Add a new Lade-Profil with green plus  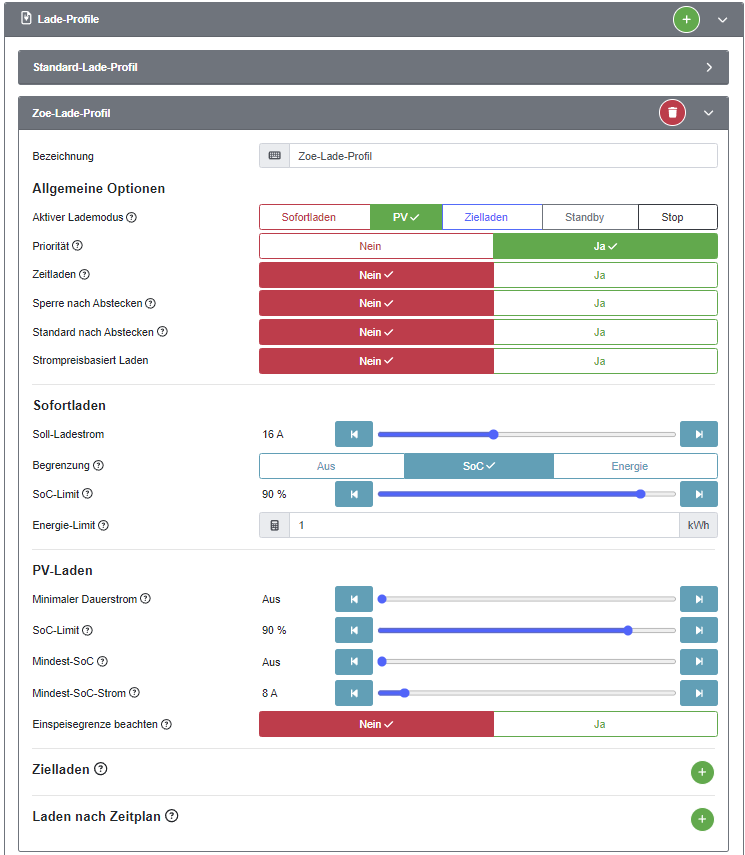686,20
